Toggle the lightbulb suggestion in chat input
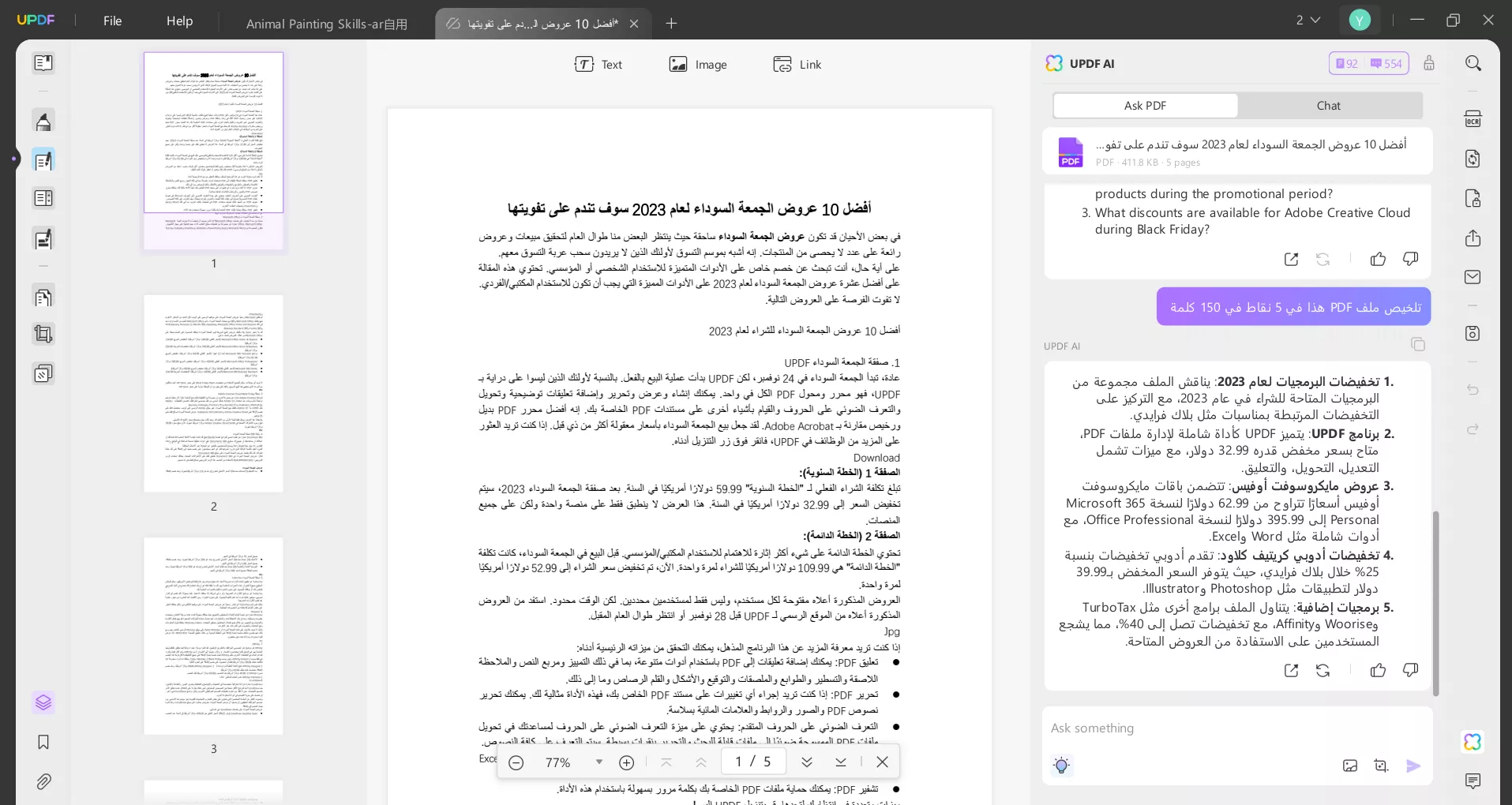This screenshot has height=805, width=1512. [x=1060, y=766]
